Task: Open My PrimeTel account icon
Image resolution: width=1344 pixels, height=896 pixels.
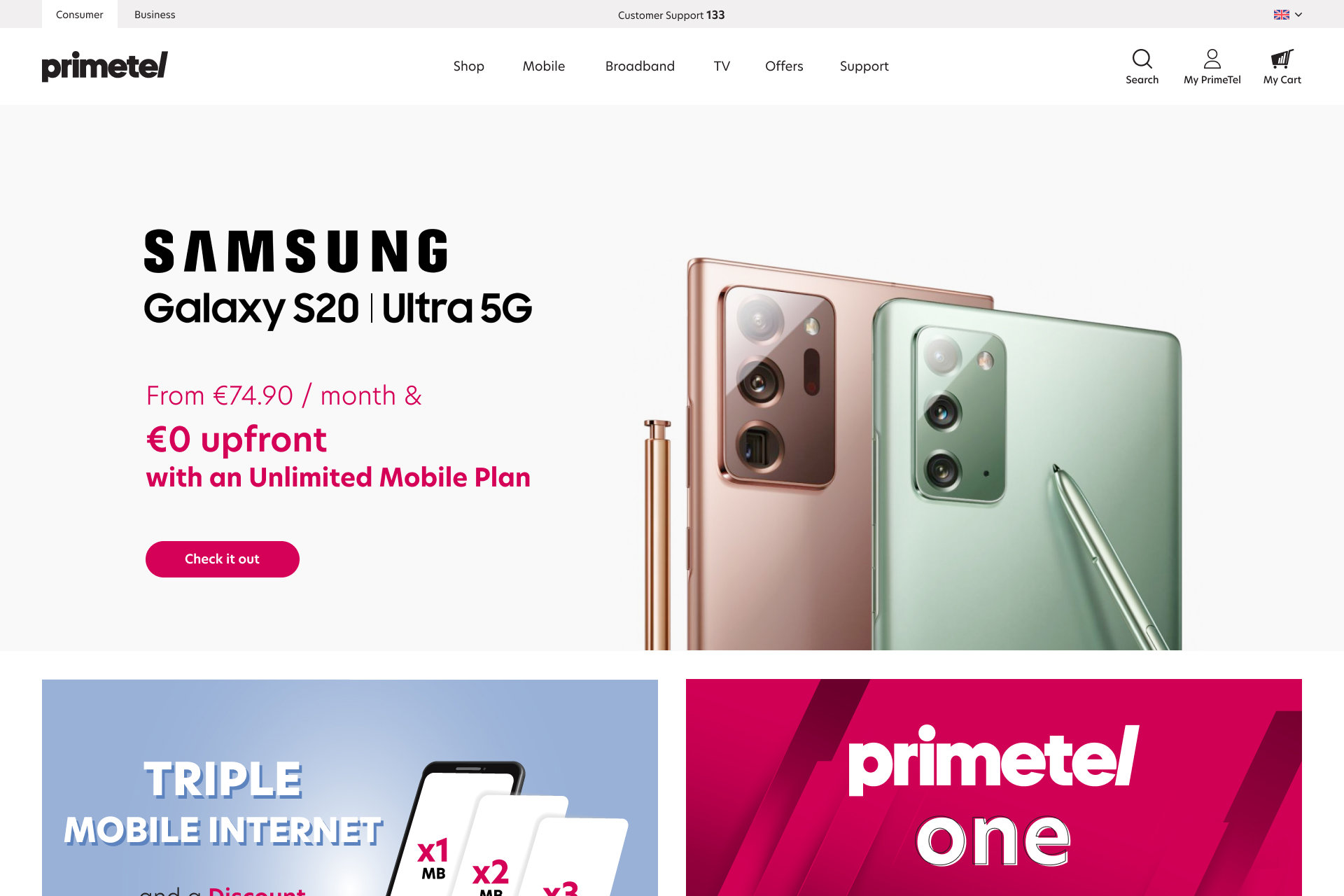Action: 1212,59
